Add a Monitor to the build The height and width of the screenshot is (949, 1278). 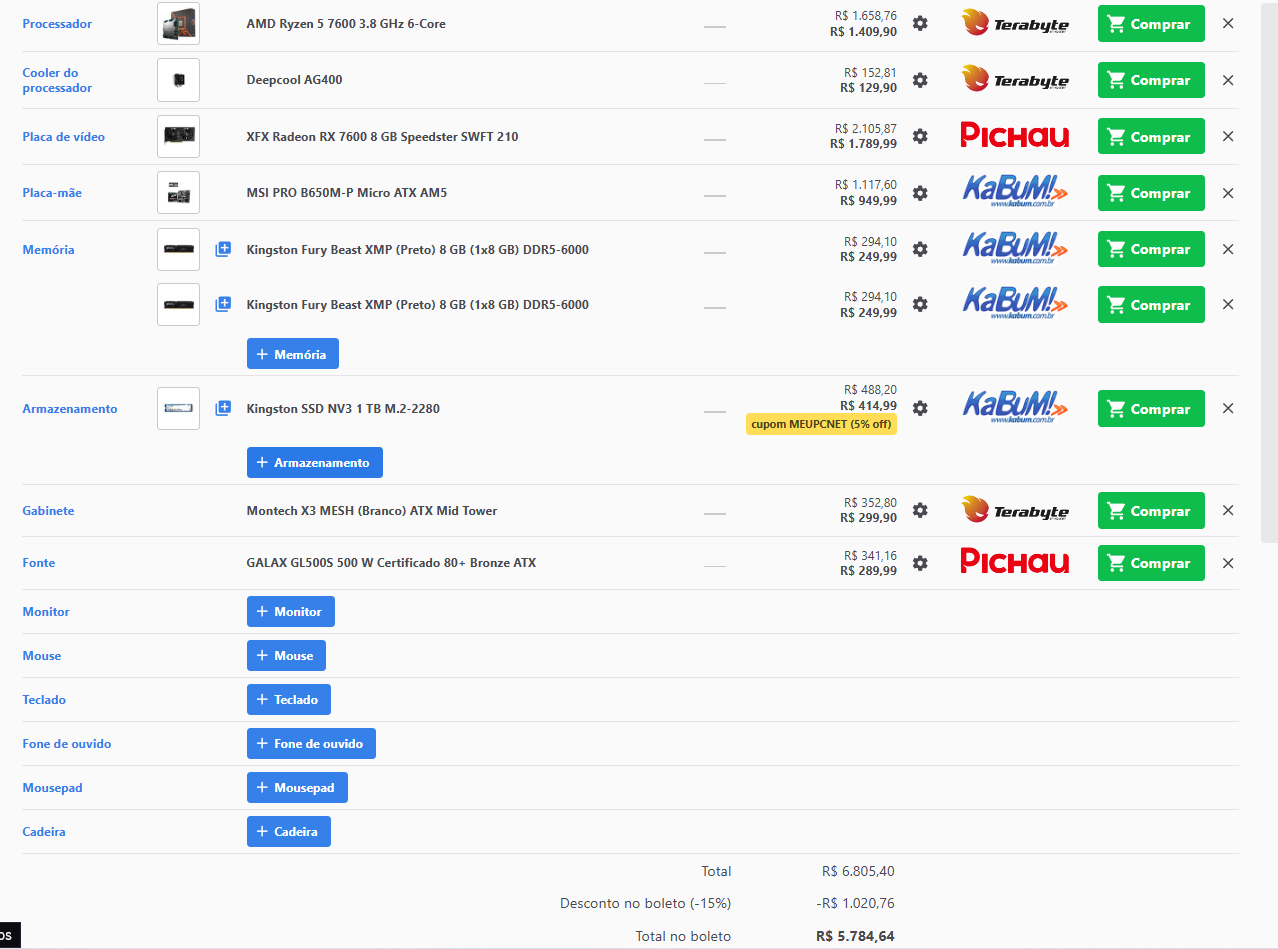pyautogui.click(x=291, y=611)
